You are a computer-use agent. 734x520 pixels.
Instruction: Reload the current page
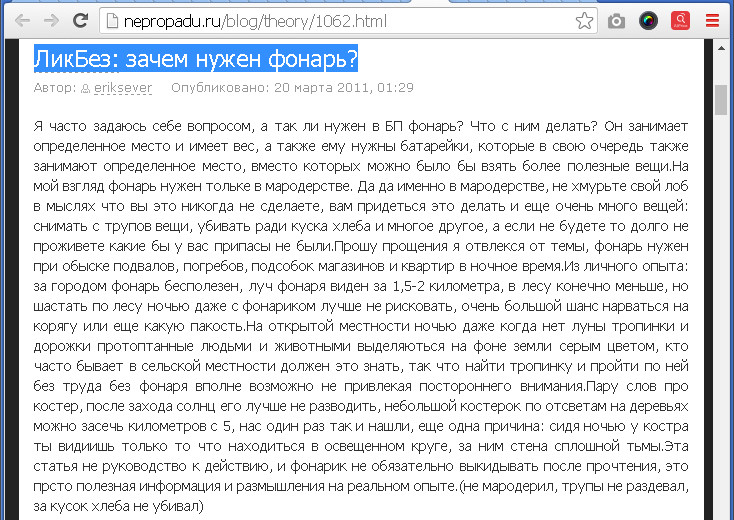[81, 20]
